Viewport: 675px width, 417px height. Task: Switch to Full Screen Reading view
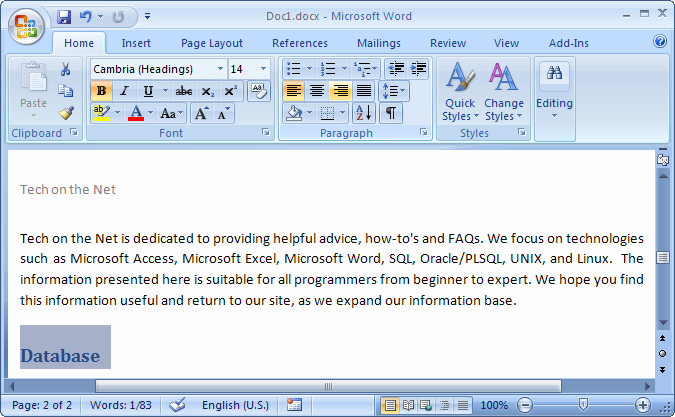pyautogui.click(x=408, y=405)
